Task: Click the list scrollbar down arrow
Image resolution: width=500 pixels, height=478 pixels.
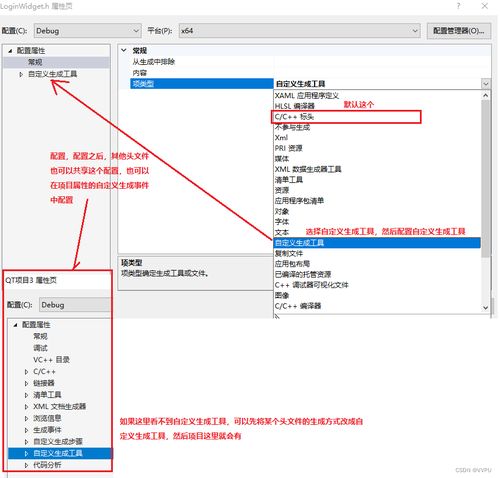Action: 486,308
